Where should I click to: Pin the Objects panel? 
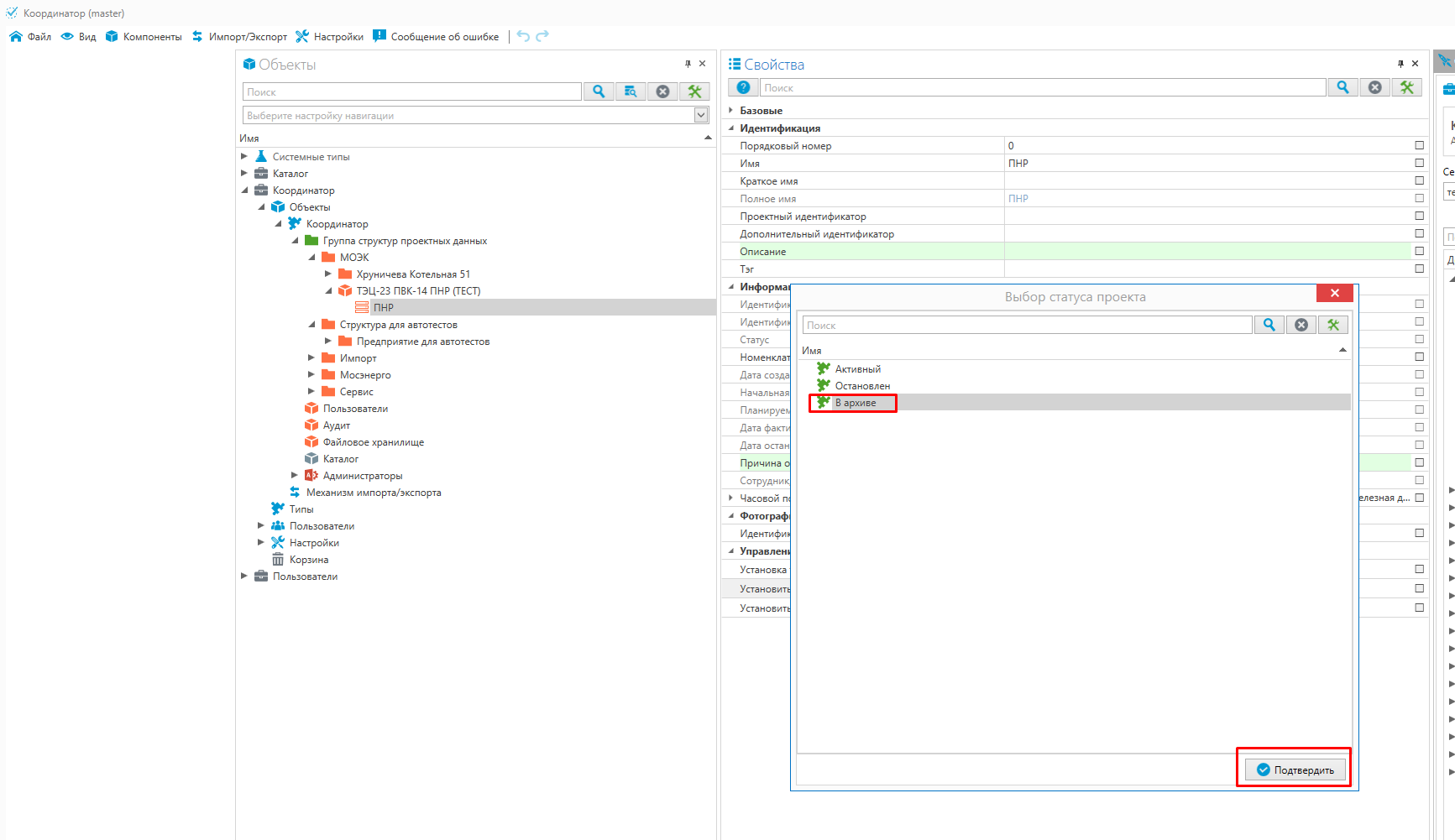[x=688, y=64]
